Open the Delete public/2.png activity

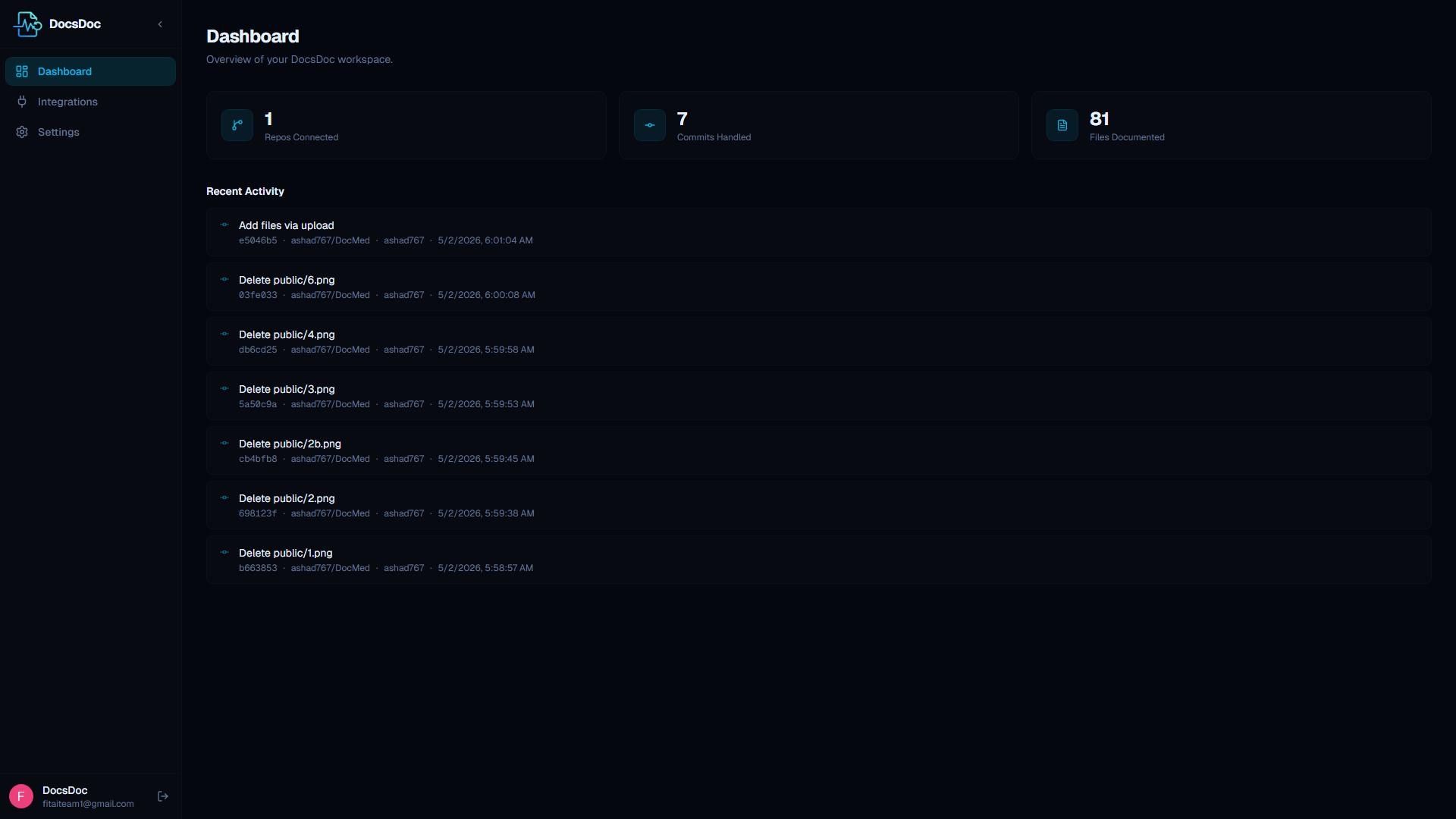coord(818,505)
